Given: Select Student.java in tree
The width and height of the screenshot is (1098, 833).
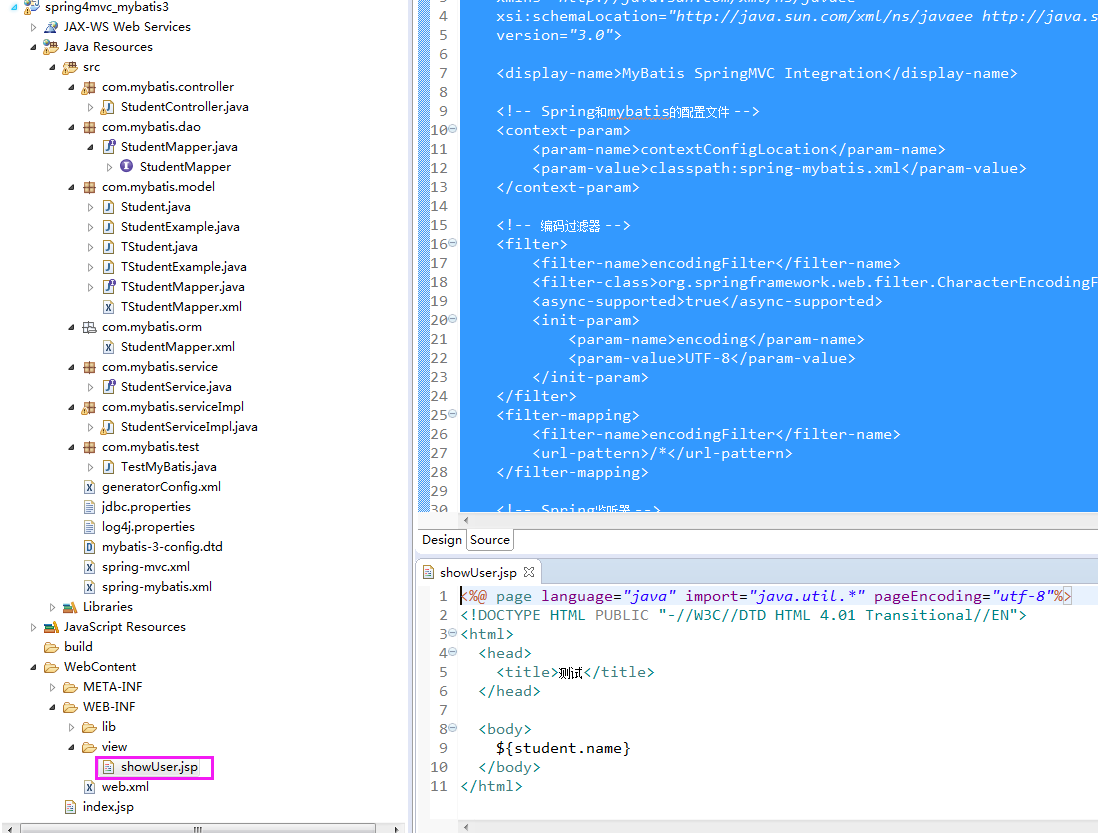Looking at the screenshot, I should [155, 207].
